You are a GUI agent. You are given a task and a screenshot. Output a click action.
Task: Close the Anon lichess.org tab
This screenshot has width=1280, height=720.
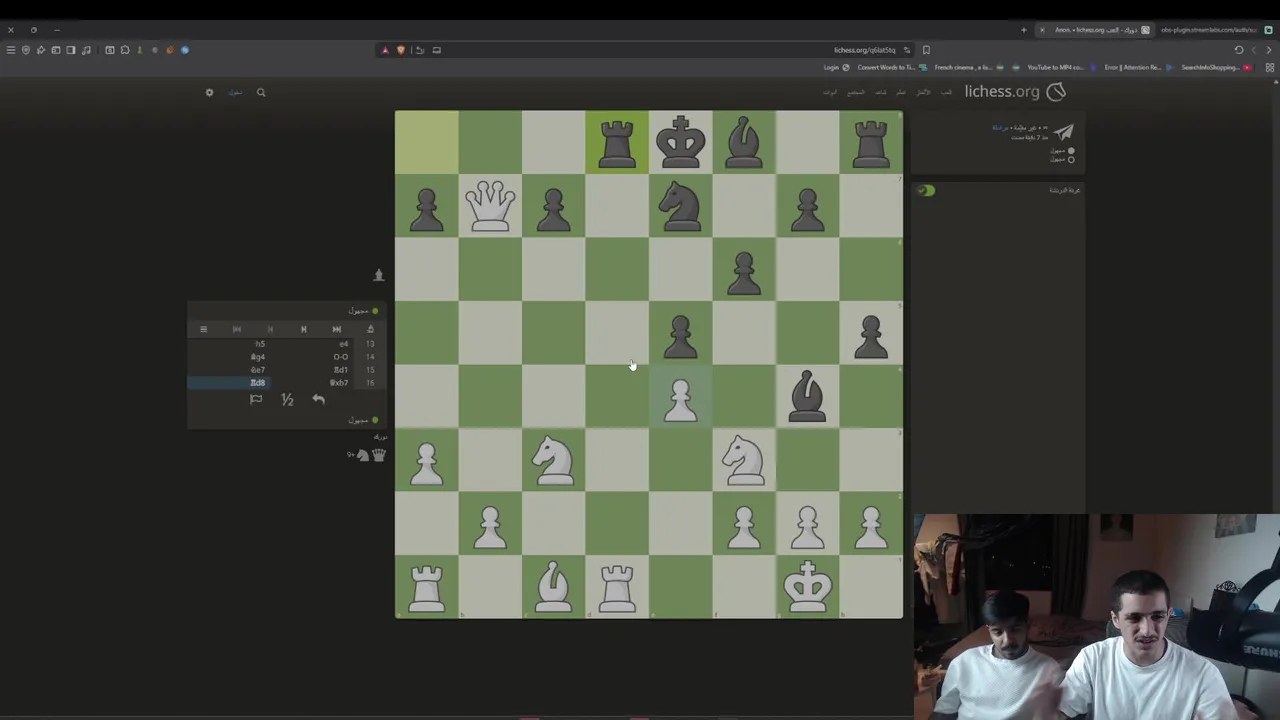(1042, 30)
